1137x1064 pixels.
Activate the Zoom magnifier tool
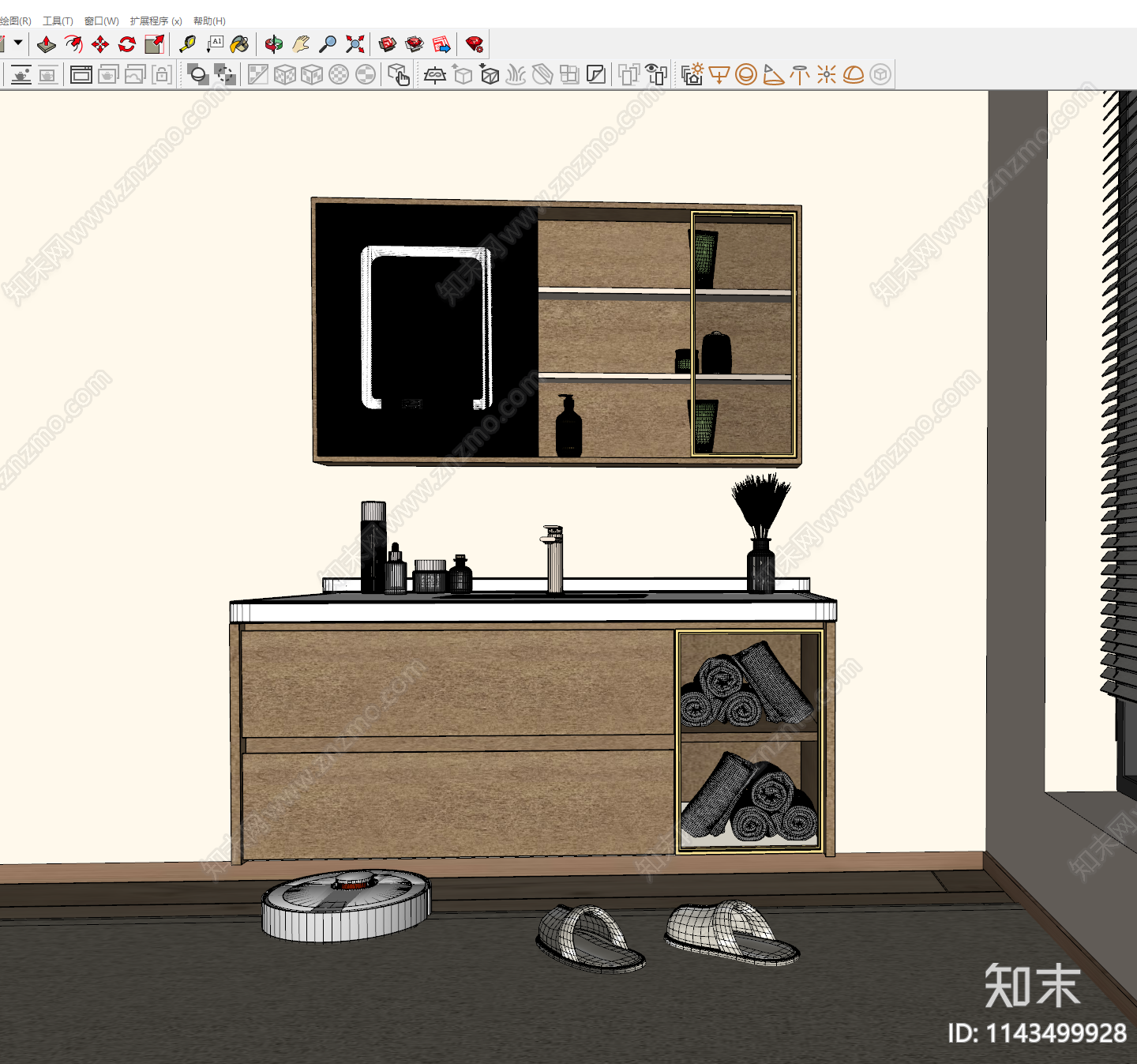[x=328, y=44]
